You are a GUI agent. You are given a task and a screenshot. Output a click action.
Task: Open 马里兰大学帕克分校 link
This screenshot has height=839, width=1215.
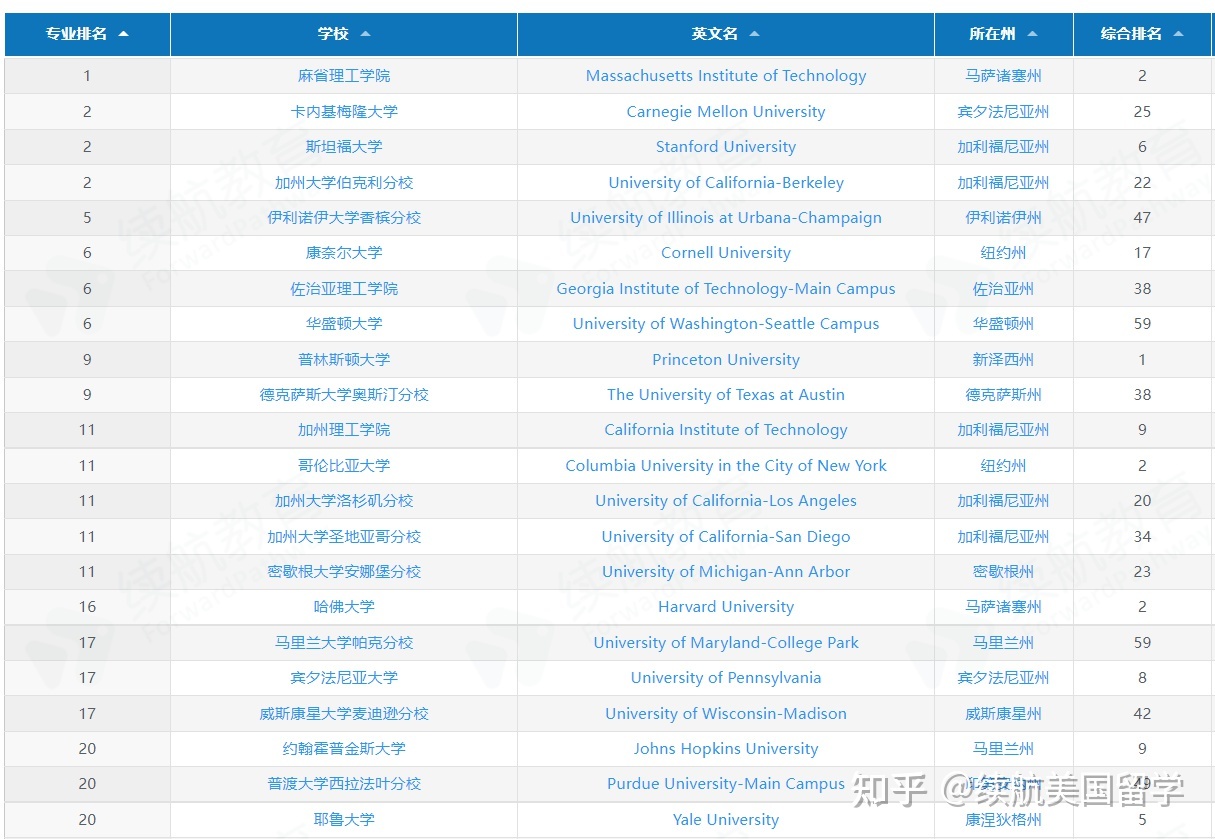pyautogui.click(x=344, y=643)
